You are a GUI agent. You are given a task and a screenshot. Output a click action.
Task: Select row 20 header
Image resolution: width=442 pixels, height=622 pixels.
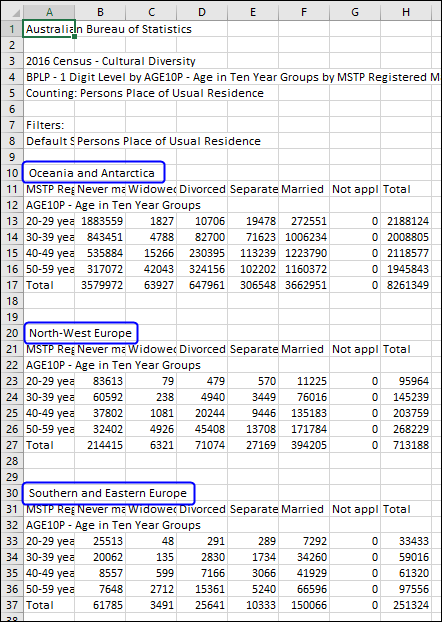tap(12, 333)
